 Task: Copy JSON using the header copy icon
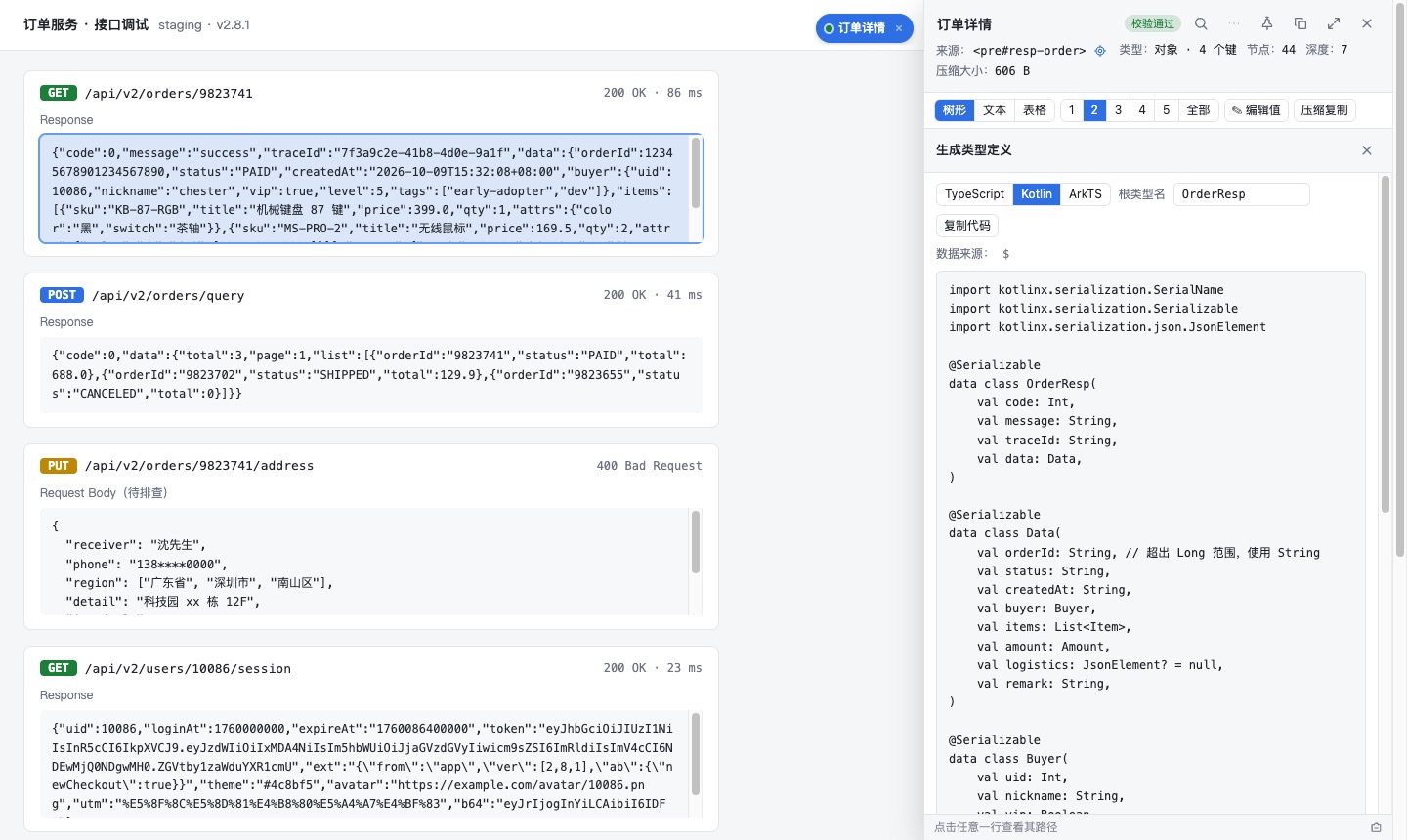[x=1300, y=23]
